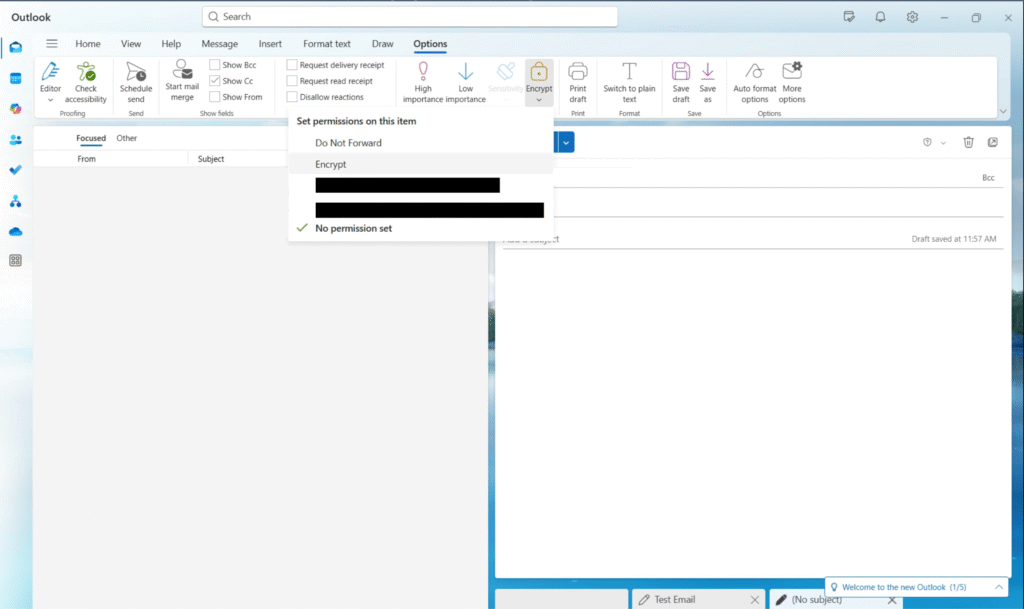
Task: Open Check accessibility tool
Action: point(86,82)
